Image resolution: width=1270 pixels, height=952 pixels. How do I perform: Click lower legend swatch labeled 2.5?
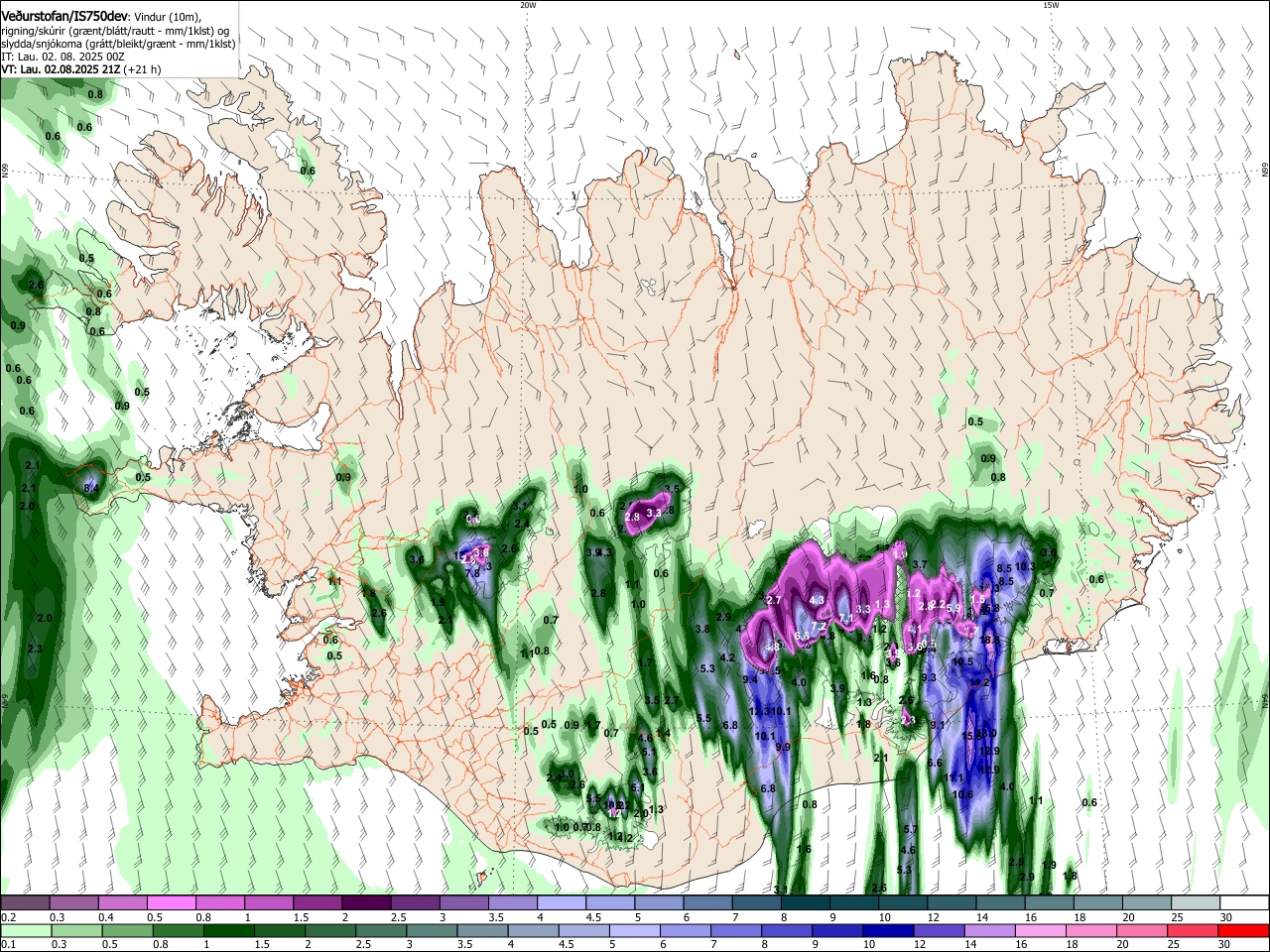[x=380, y=930]
